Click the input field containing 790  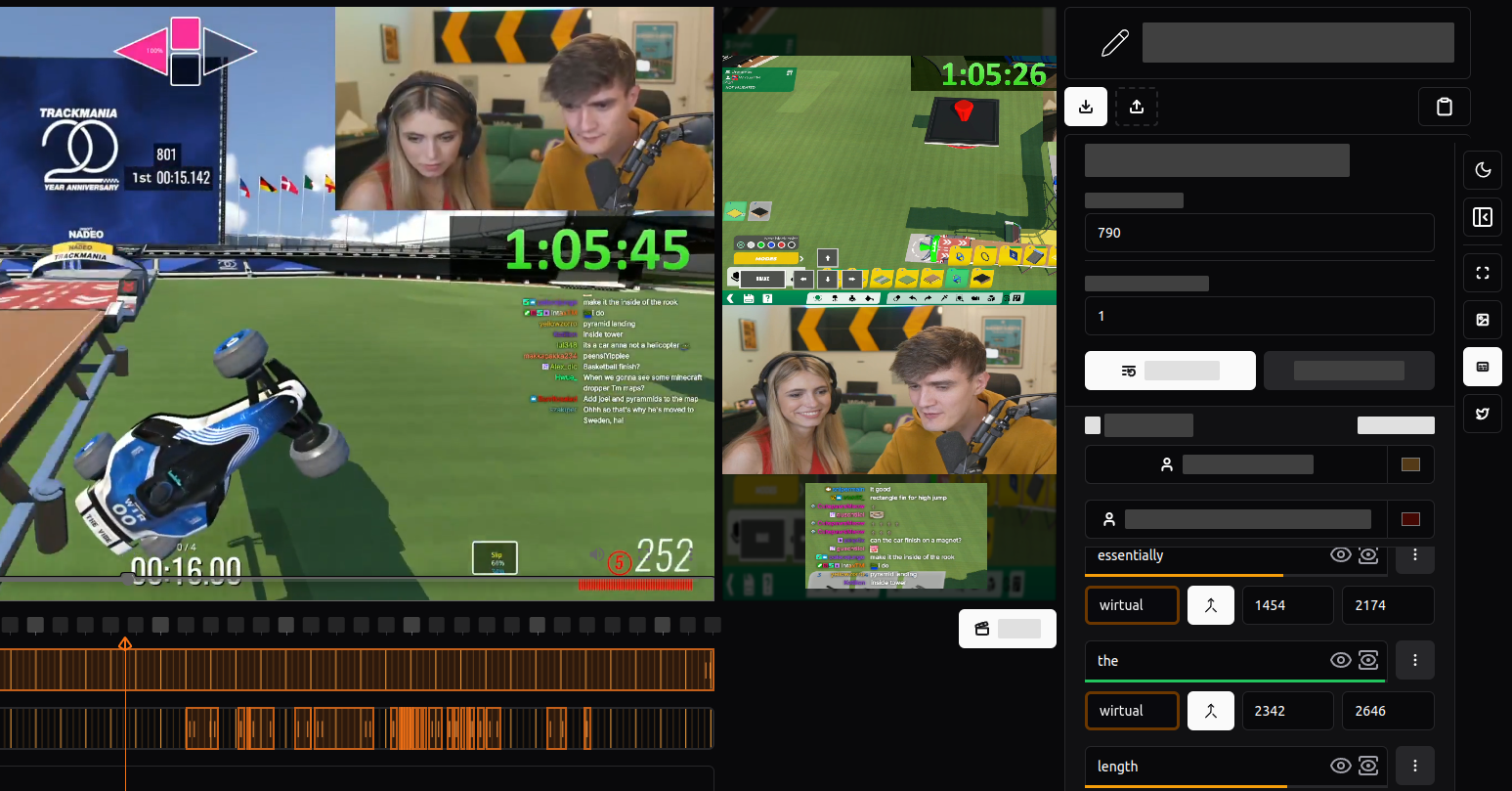pos(1260,233)
